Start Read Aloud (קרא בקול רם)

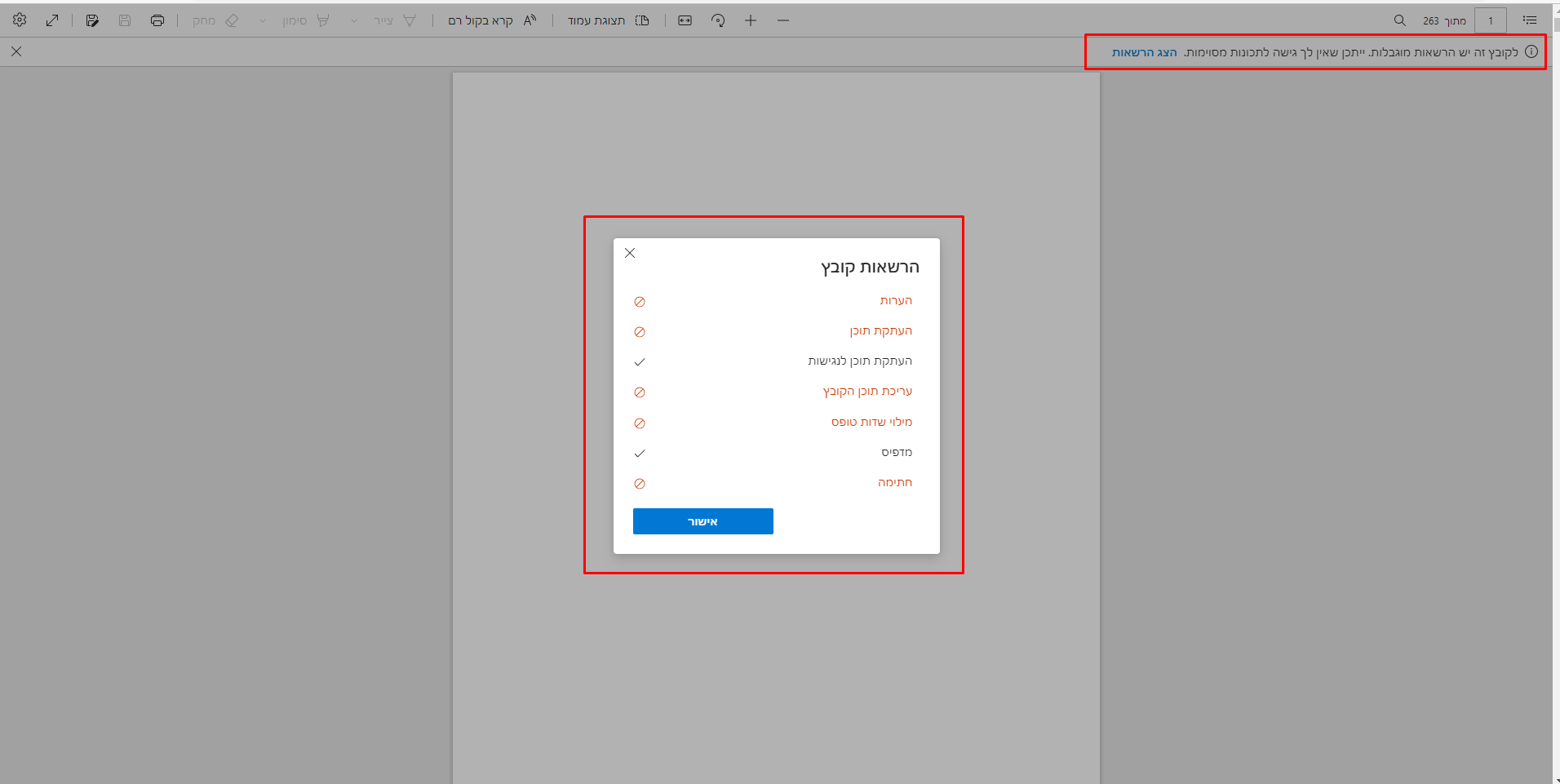492,20
